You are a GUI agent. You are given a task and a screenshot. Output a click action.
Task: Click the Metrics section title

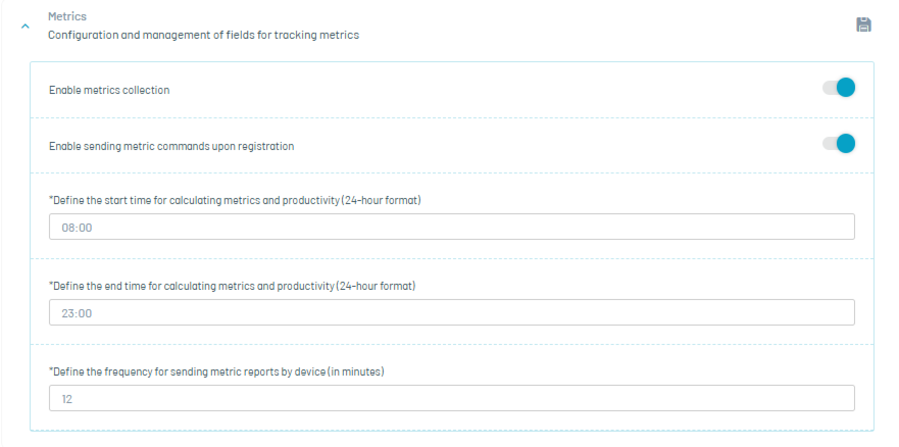click(x=67, y=16)
